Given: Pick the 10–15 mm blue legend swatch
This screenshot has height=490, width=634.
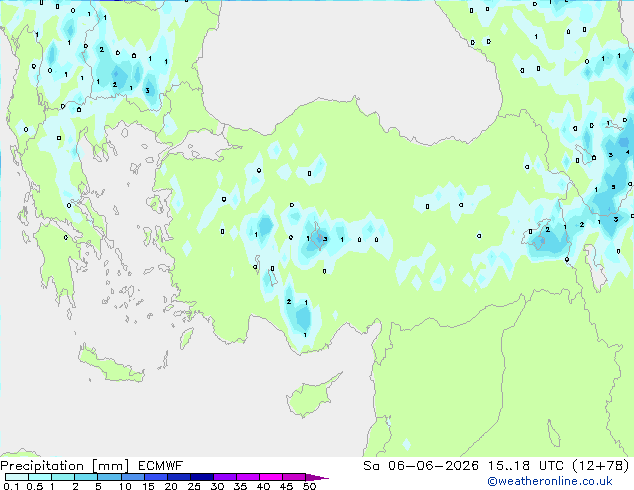Looking at the screenshot, I should click(x=132, y=477).
